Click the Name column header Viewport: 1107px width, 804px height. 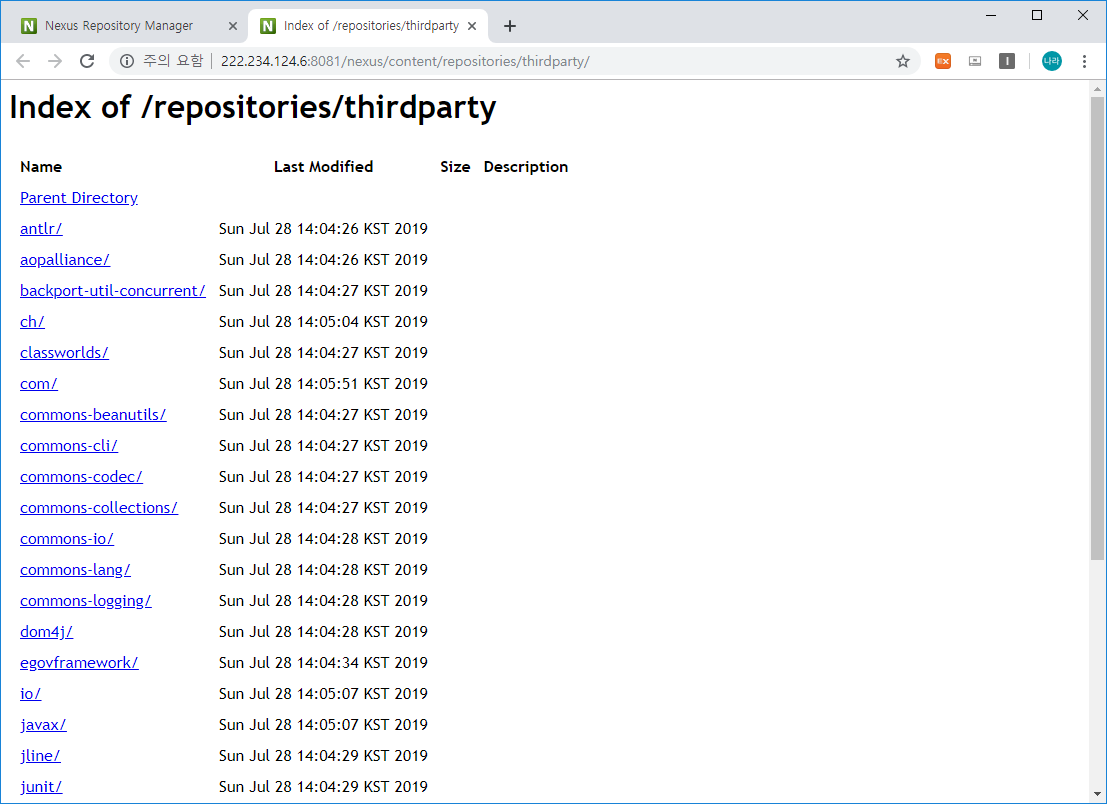tap(41, 167)
